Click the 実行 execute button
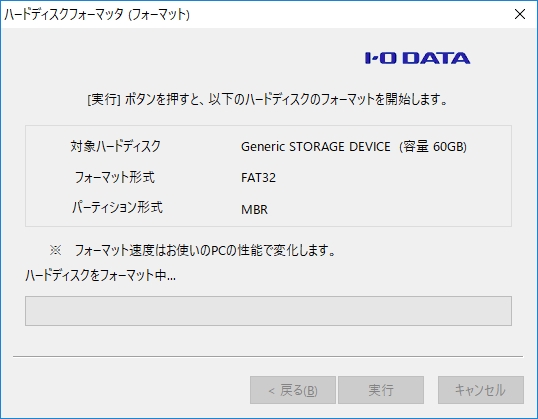538x419 pixels. coord(381,390)
